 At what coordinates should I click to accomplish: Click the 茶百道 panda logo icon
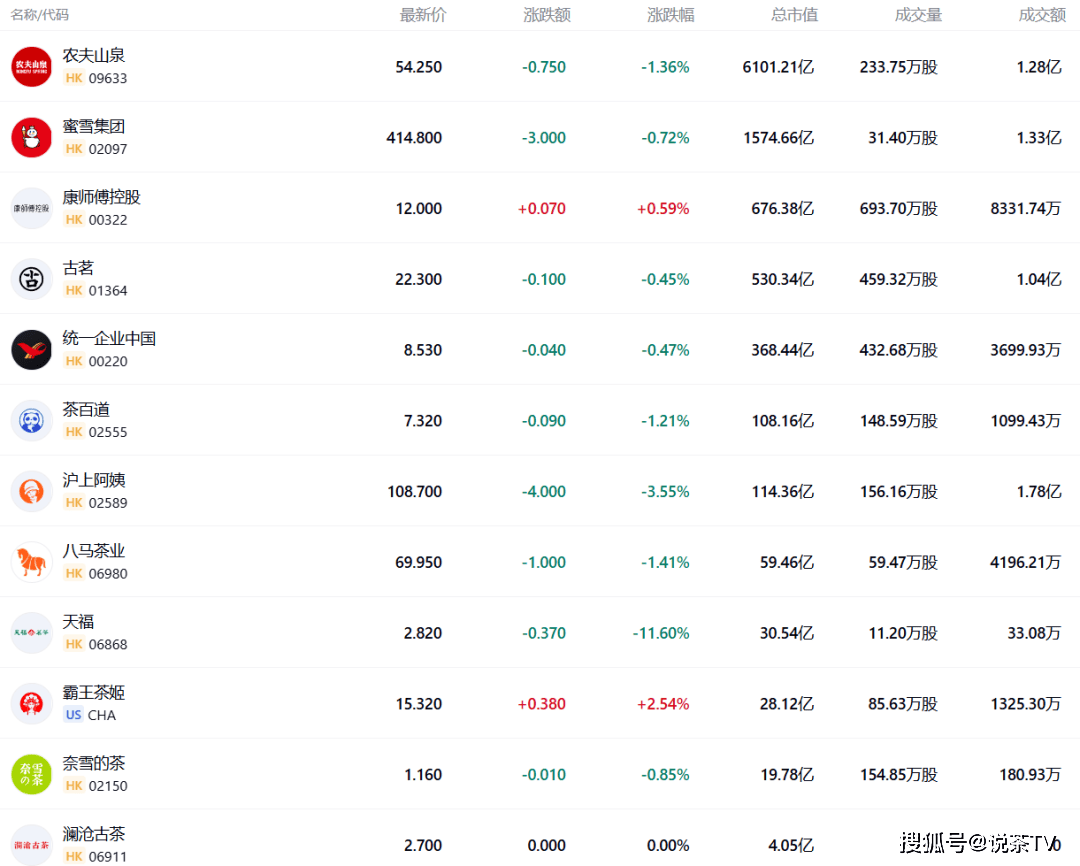pyautogui.click(x=31, y=421)
